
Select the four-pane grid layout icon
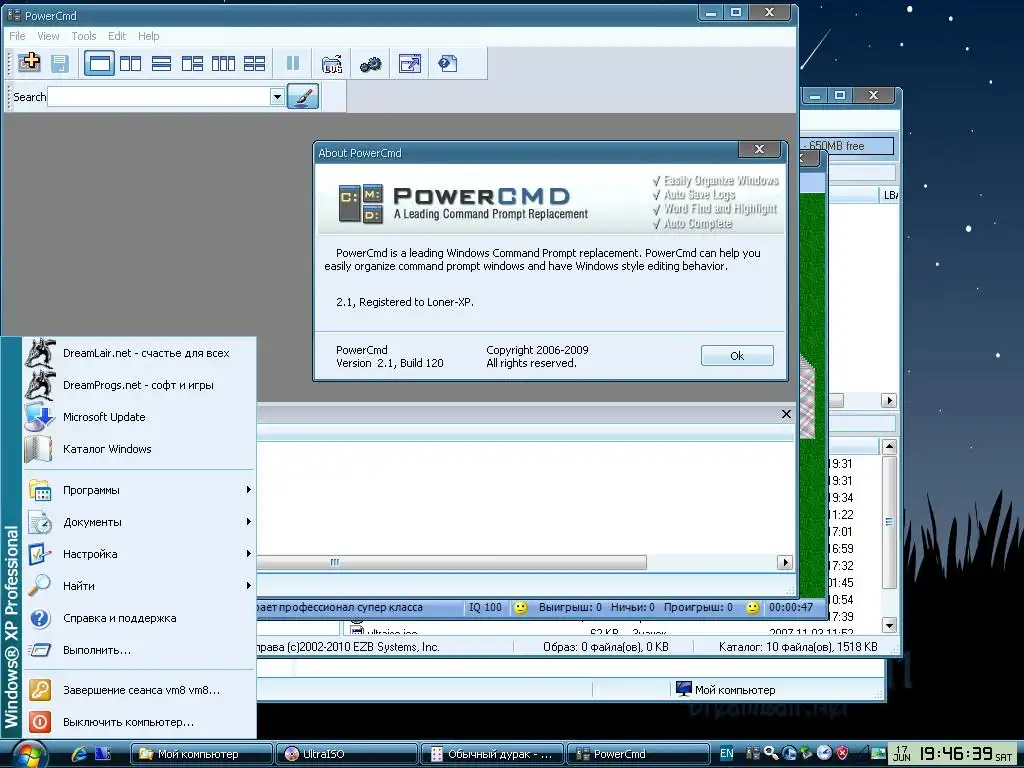pyautogui.click(x=254, y=63)
